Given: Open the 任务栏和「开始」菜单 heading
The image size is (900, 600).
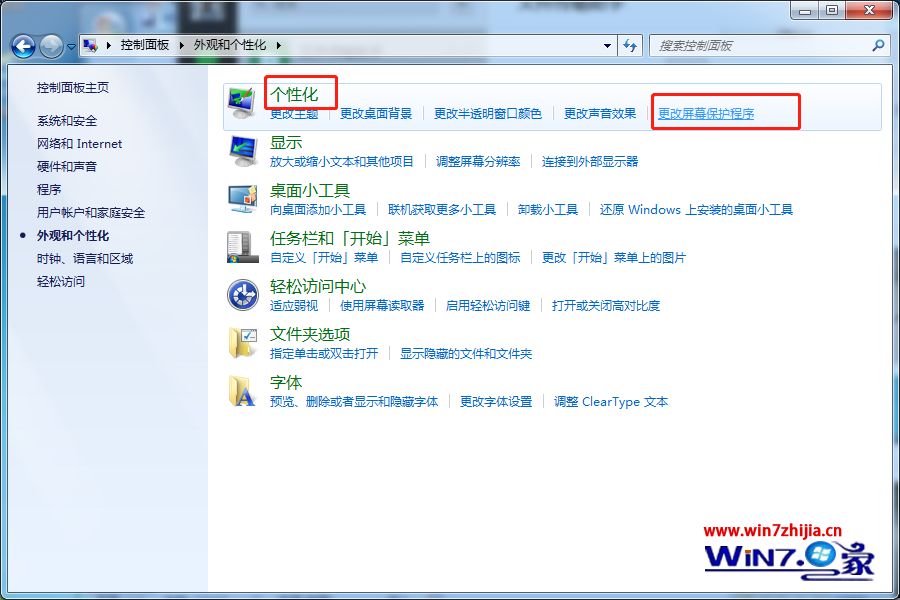Looking at the screenshot, I should pos(350,238).
